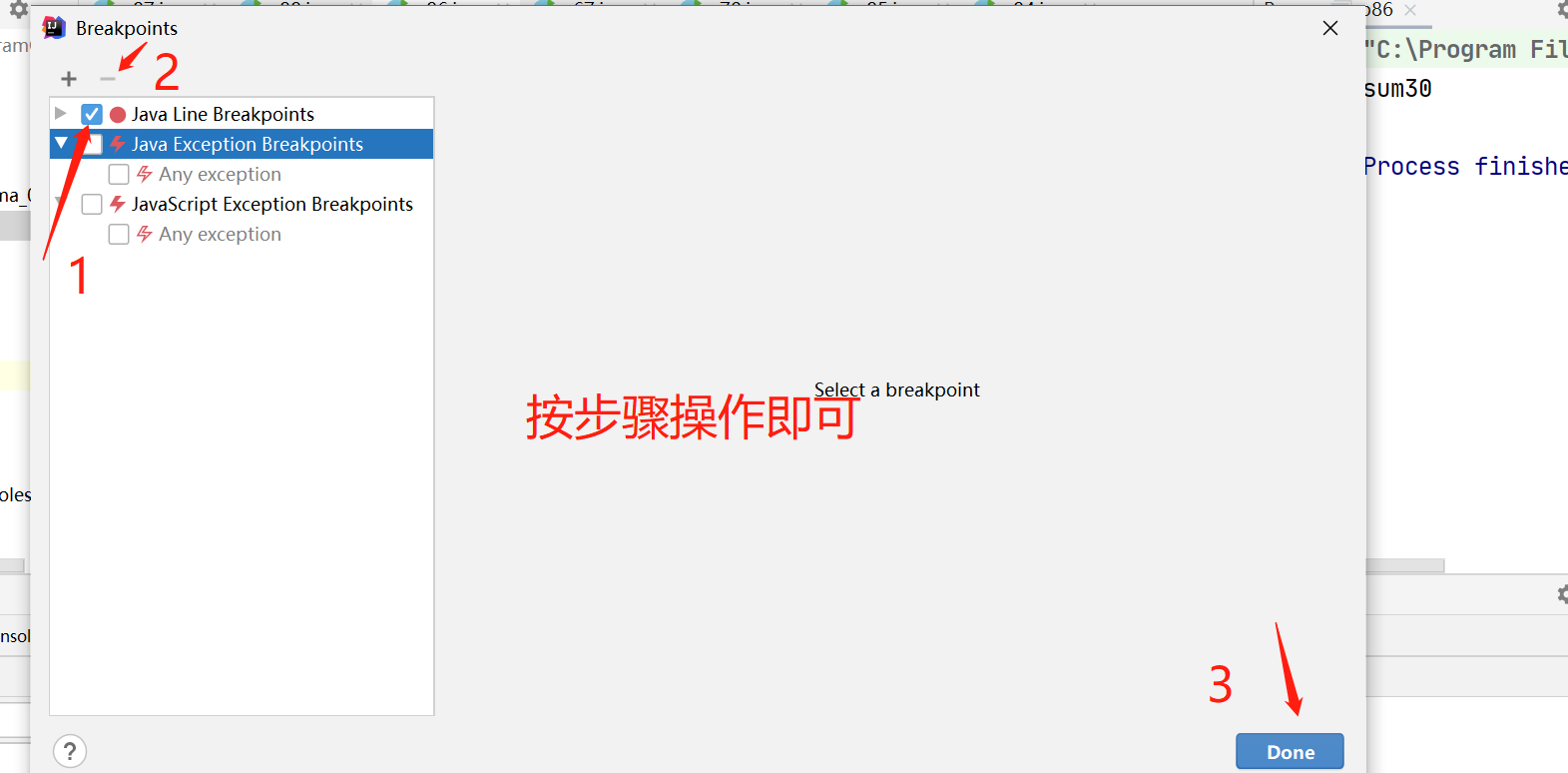The image size is (1568, 773).
Task: Expand the Java Line Breakpoints tree node
Action: click(x=61, y=114)
